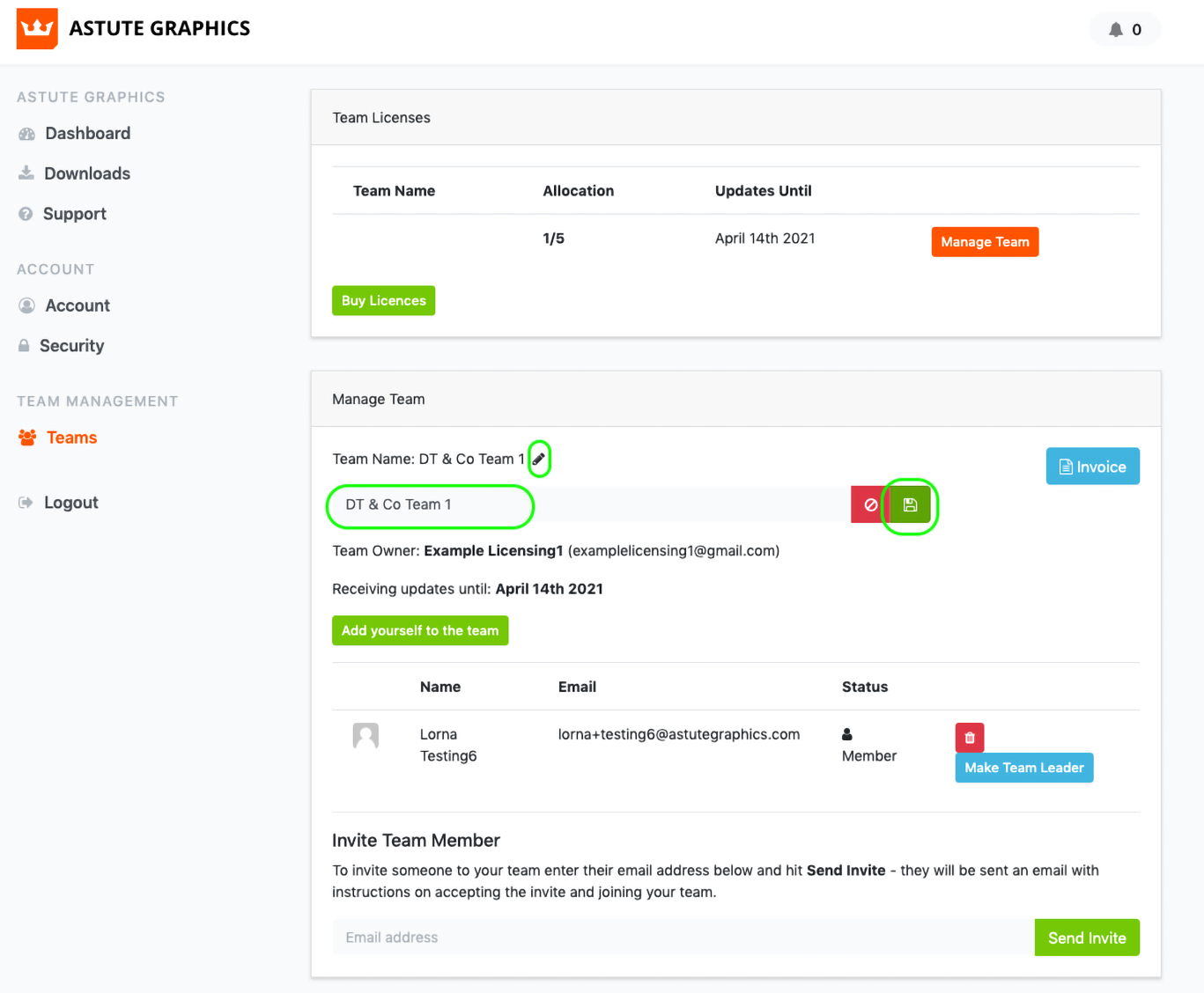Log out using the sidebar link
This screenshot has width=1204, height=993.
click(70, 503)
